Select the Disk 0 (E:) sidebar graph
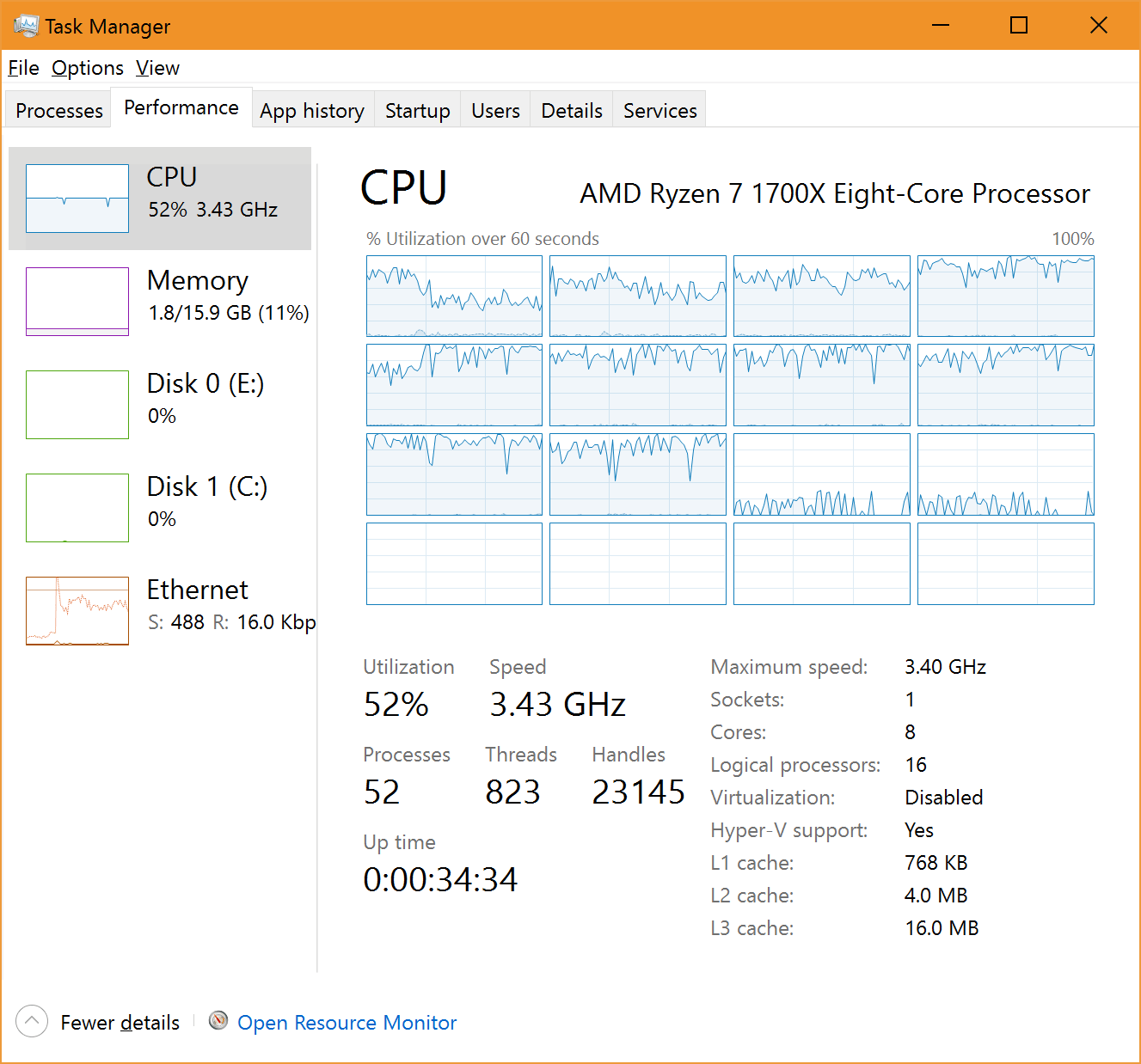The height and width of the screenshot is (1064, 1141). point(77,405)
